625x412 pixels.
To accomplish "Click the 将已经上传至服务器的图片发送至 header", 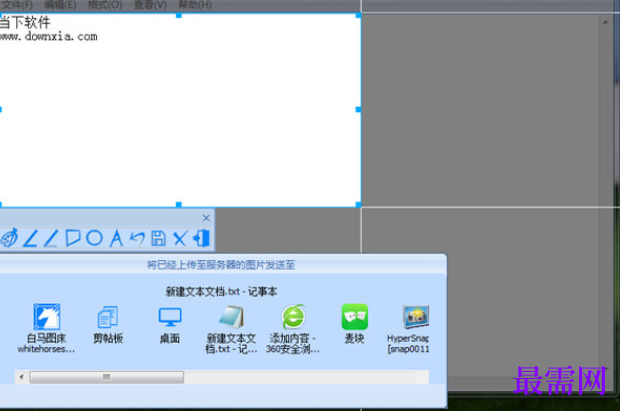I will pyautogui.click(x=221, y=265).
